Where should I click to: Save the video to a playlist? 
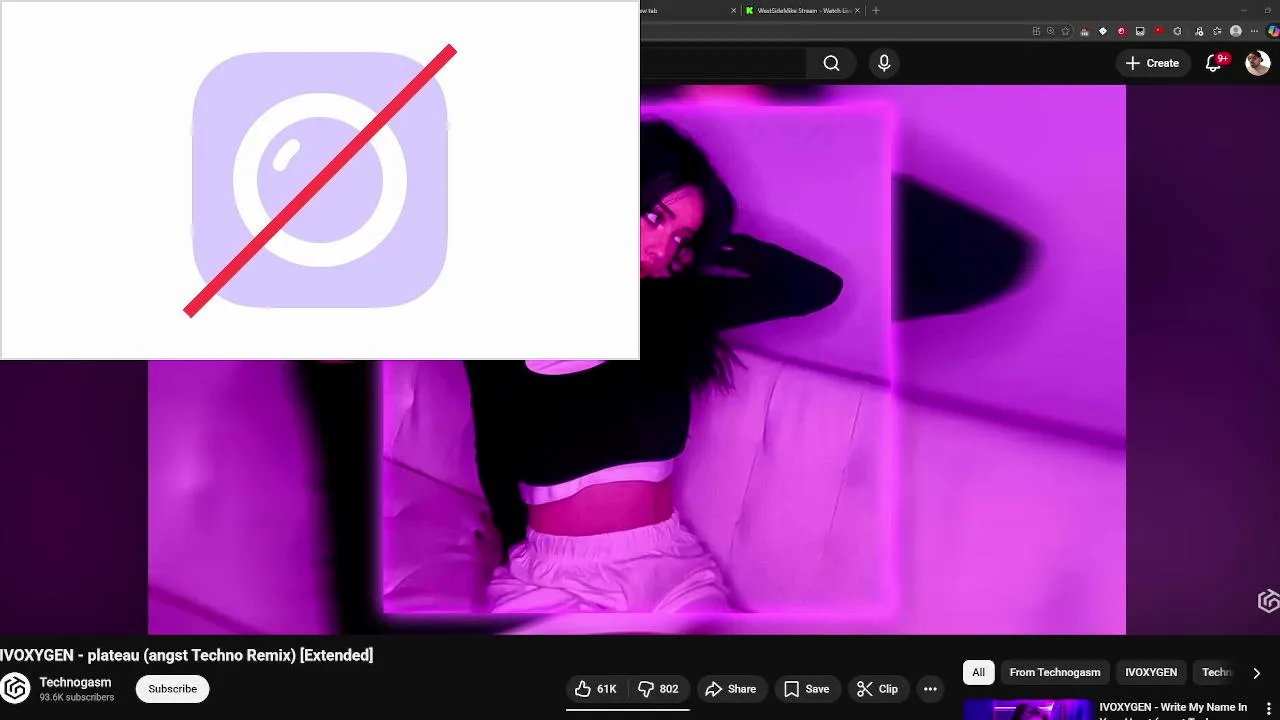pos(806,689)
